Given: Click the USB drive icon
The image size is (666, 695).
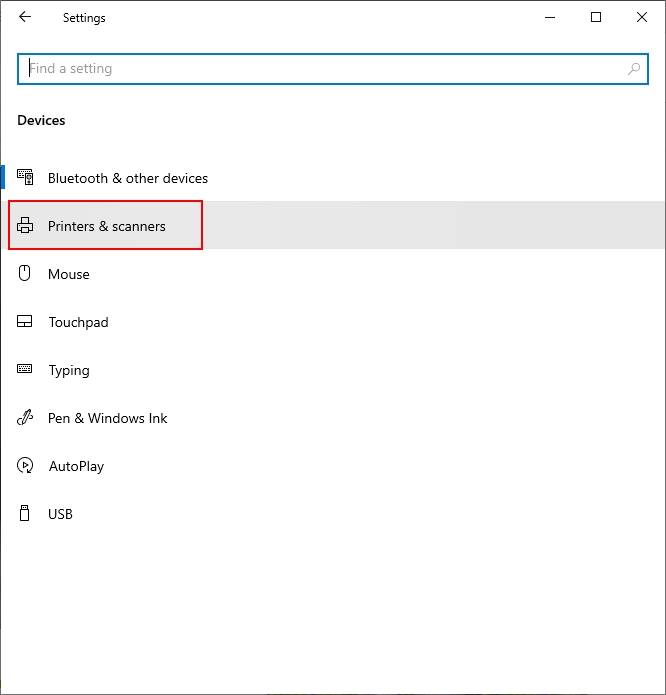Looking at the screenshot, I should [25, 514].
